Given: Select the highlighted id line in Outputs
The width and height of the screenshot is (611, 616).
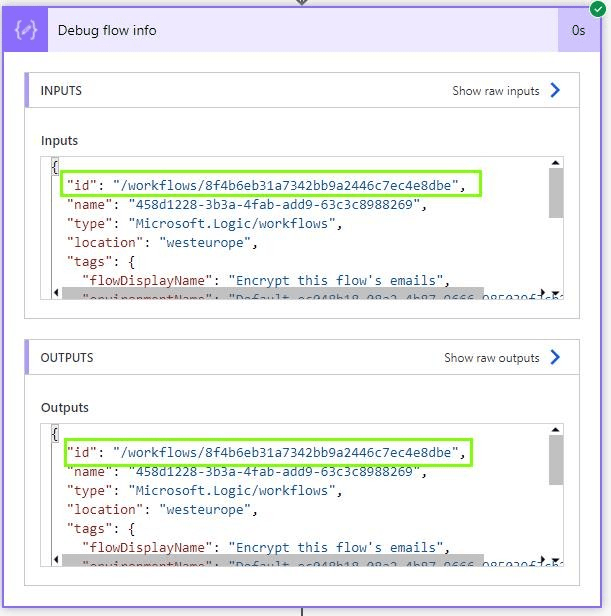Looking at the screenshot, I should click(266, 452).
